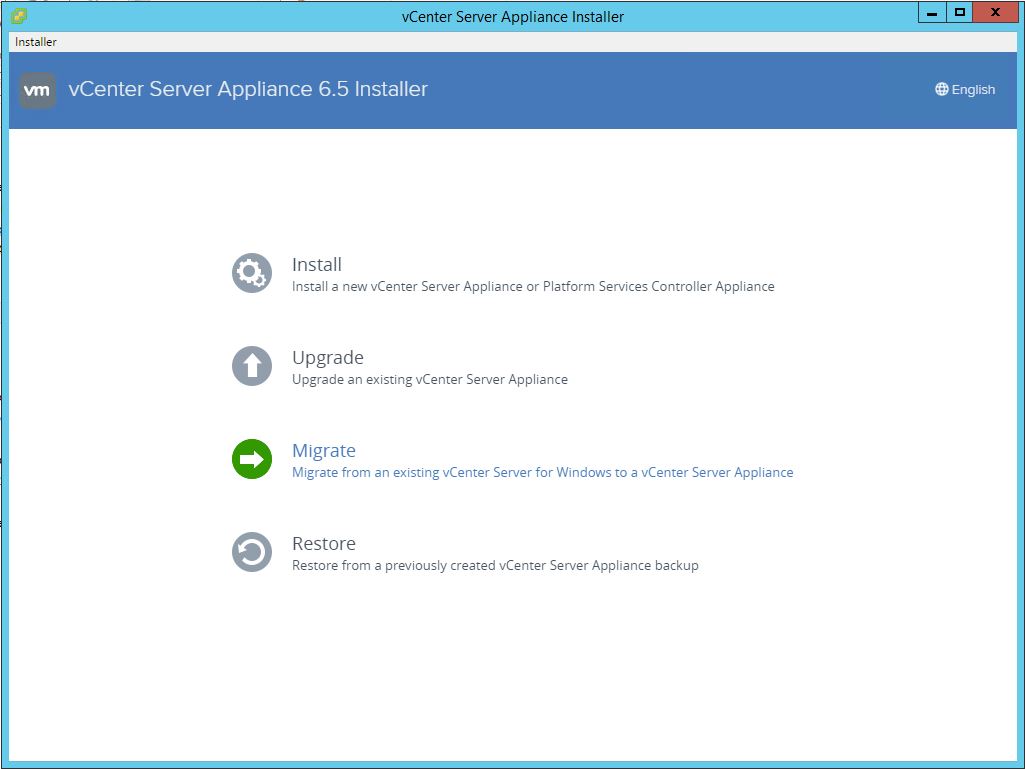Viewport: 1025px width, 769px height.
Task: Click the Upgrade up-arrow icon
Action: [x=252, y=366]
